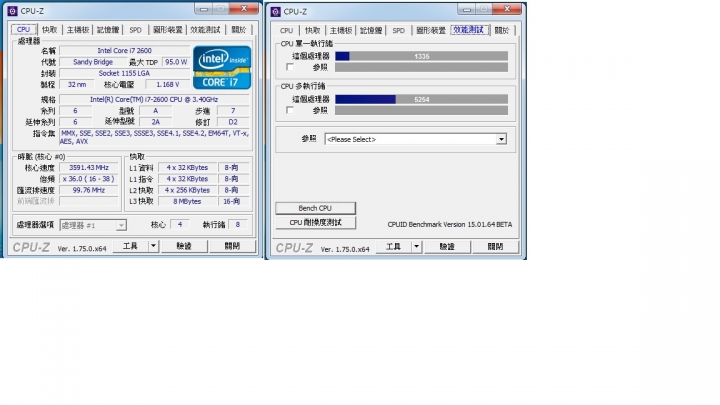
Task: Click the revision value D2
Action: 233,122
